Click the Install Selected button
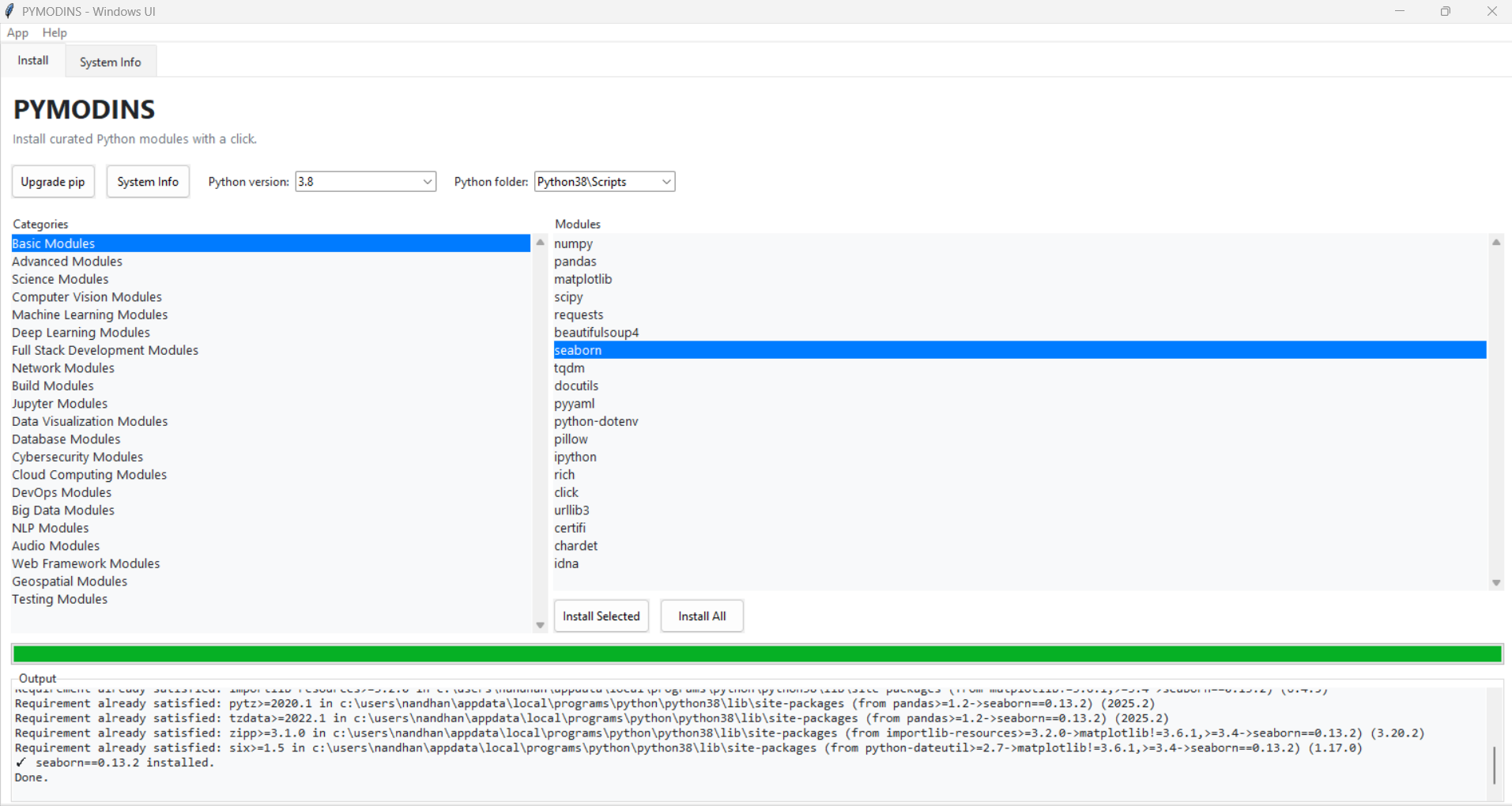1512x806 pixels. [x=601, y=616]
